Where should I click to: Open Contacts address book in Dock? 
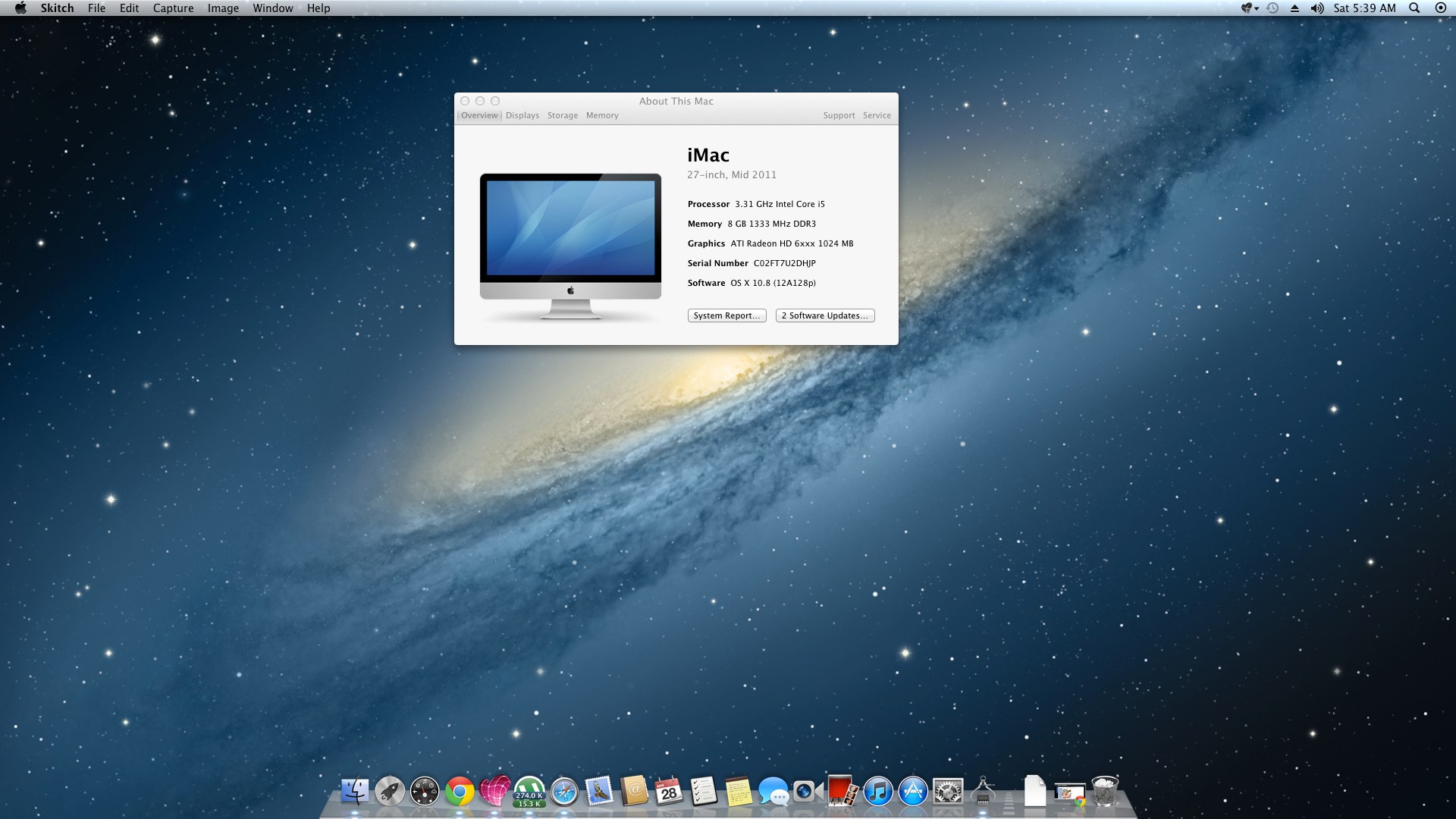(634, 792)
